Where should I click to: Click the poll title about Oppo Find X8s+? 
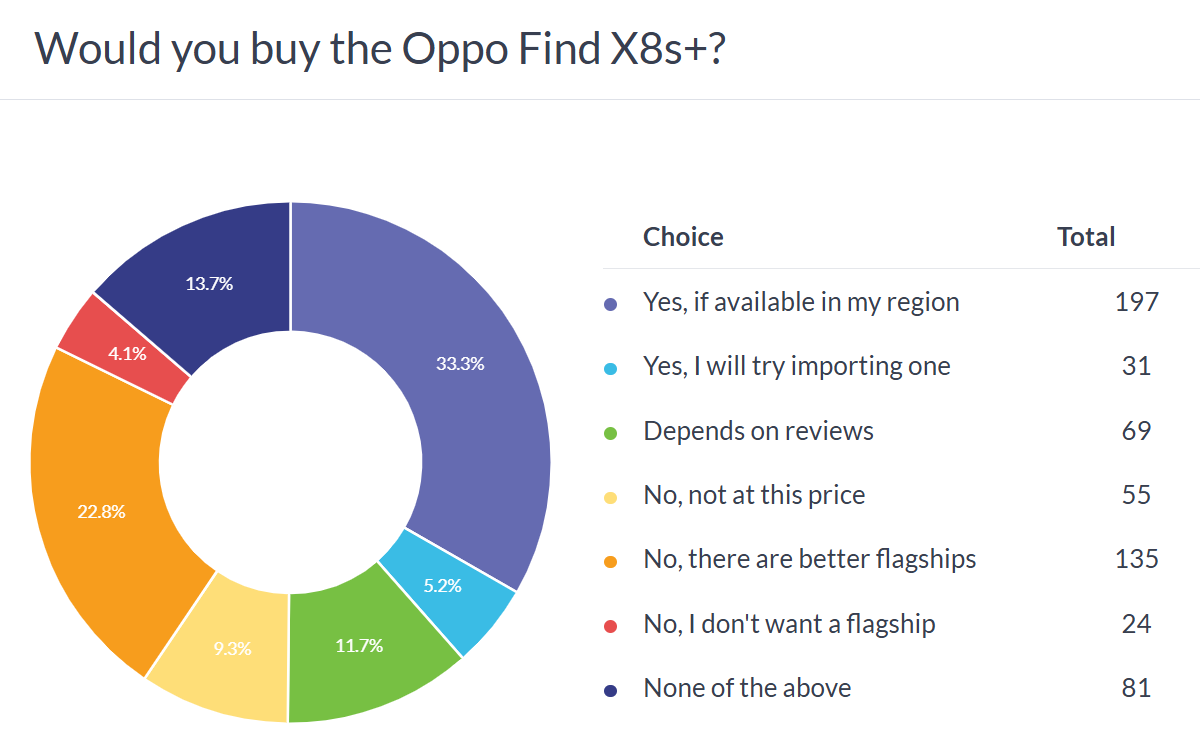click(379, 49)
